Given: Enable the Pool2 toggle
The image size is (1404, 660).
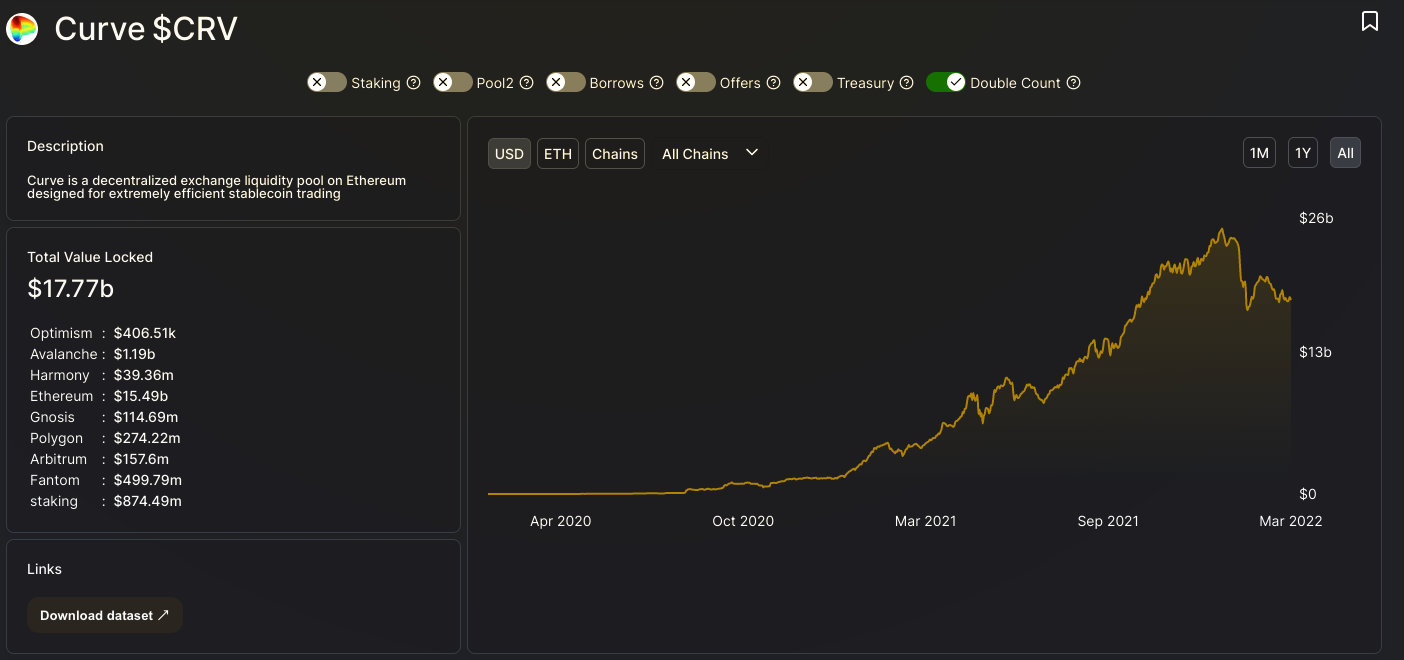Looking at the screenshot, I should [x=453, y=82].
